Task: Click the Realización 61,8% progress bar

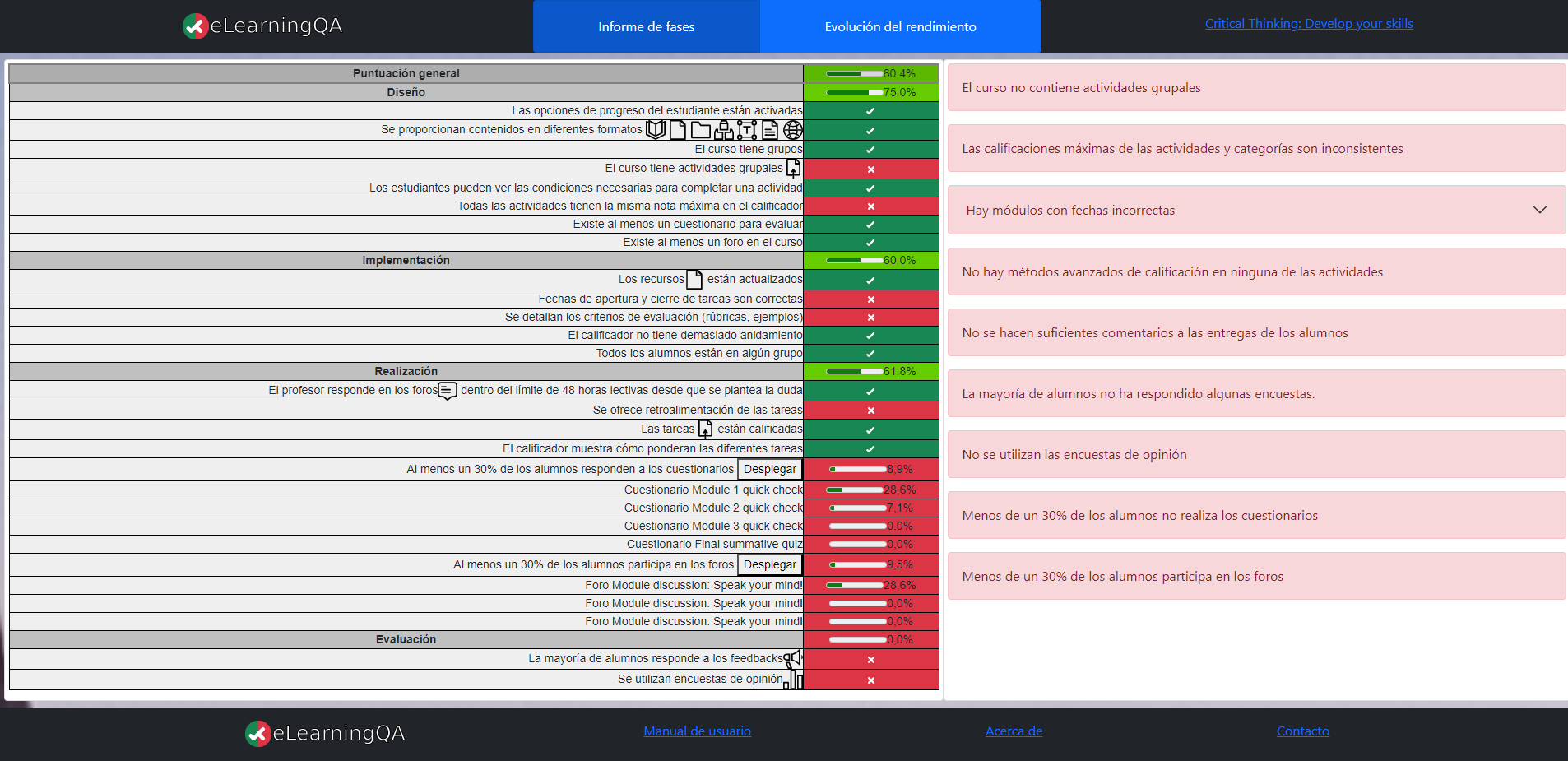Action: (855, 371)
